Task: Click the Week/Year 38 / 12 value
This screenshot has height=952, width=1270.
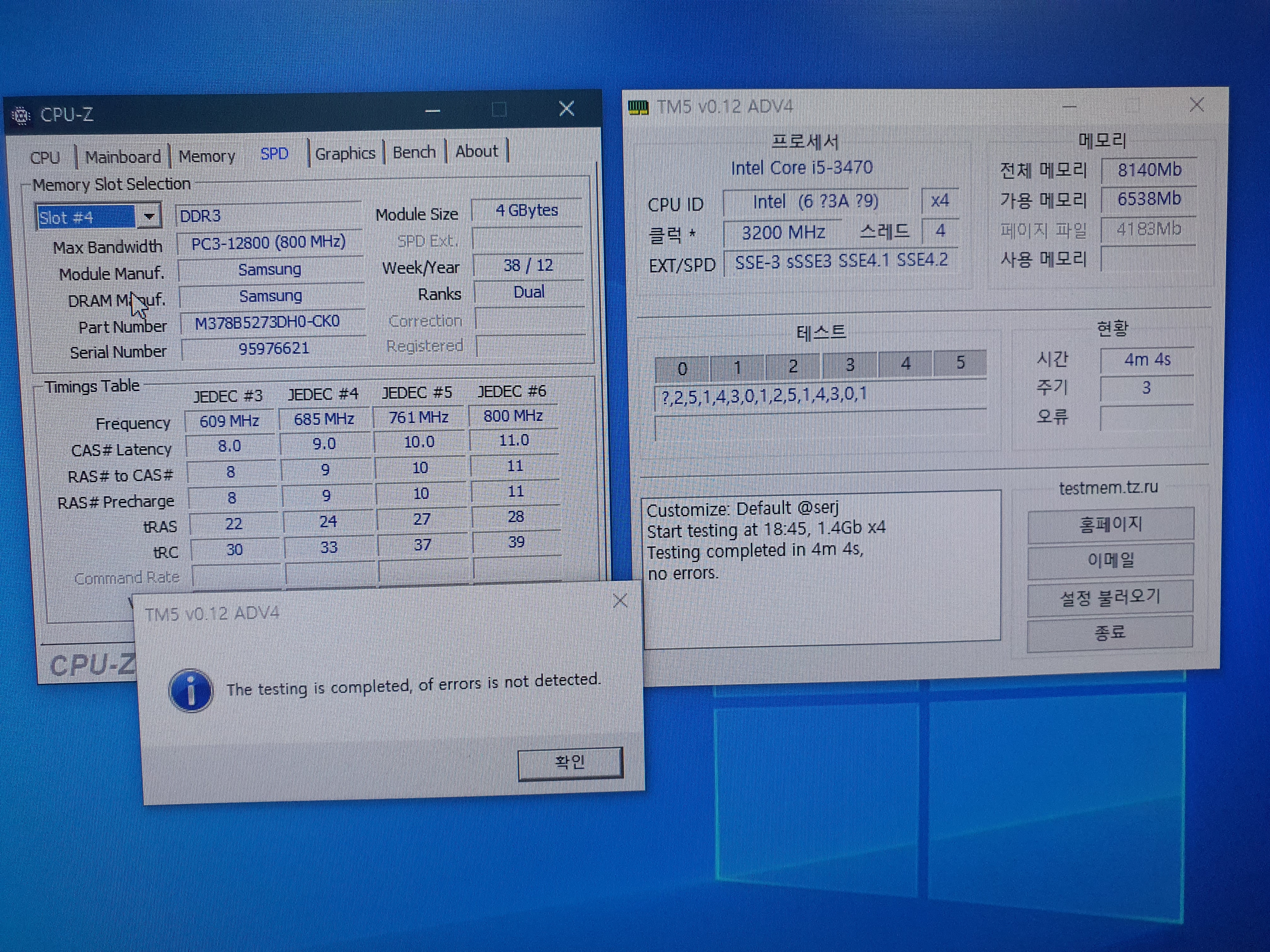Action: click(x=528, y=265)
